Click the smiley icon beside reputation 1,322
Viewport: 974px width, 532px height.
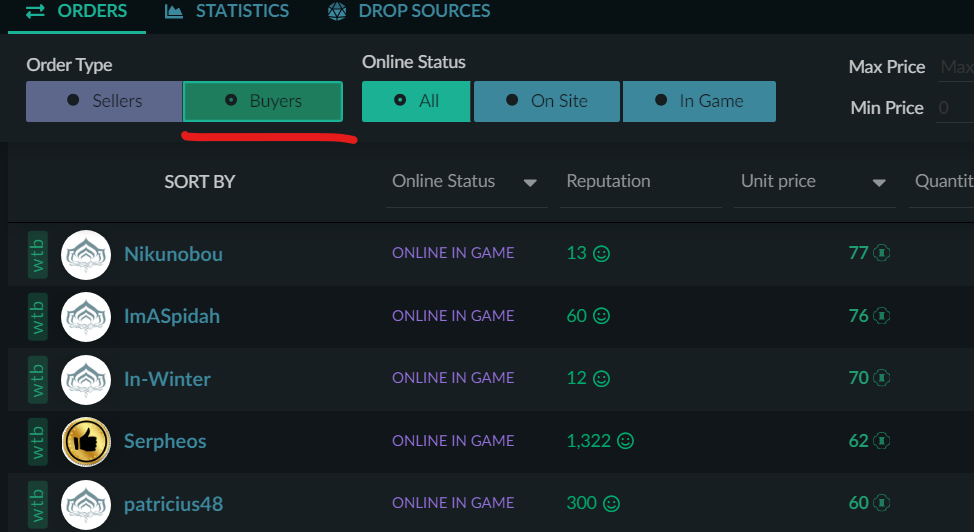[625, 441]
